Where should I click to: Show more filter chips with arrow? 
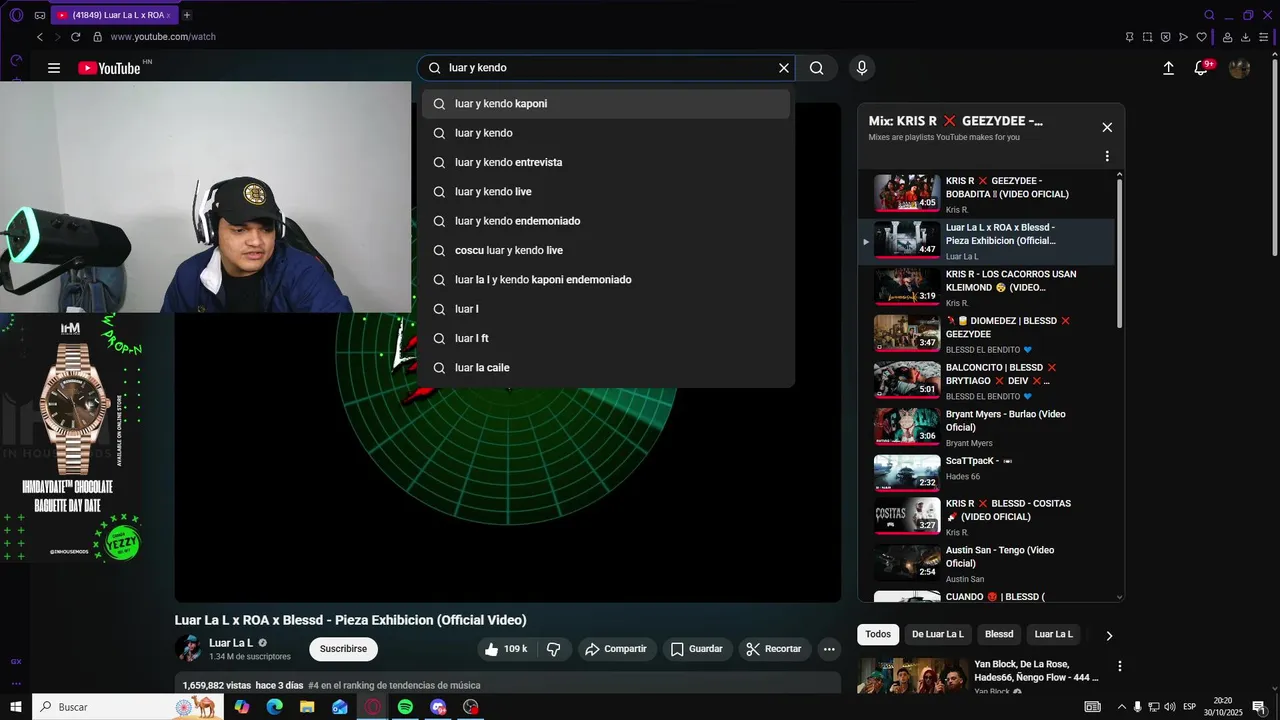tap(1108, 635)
